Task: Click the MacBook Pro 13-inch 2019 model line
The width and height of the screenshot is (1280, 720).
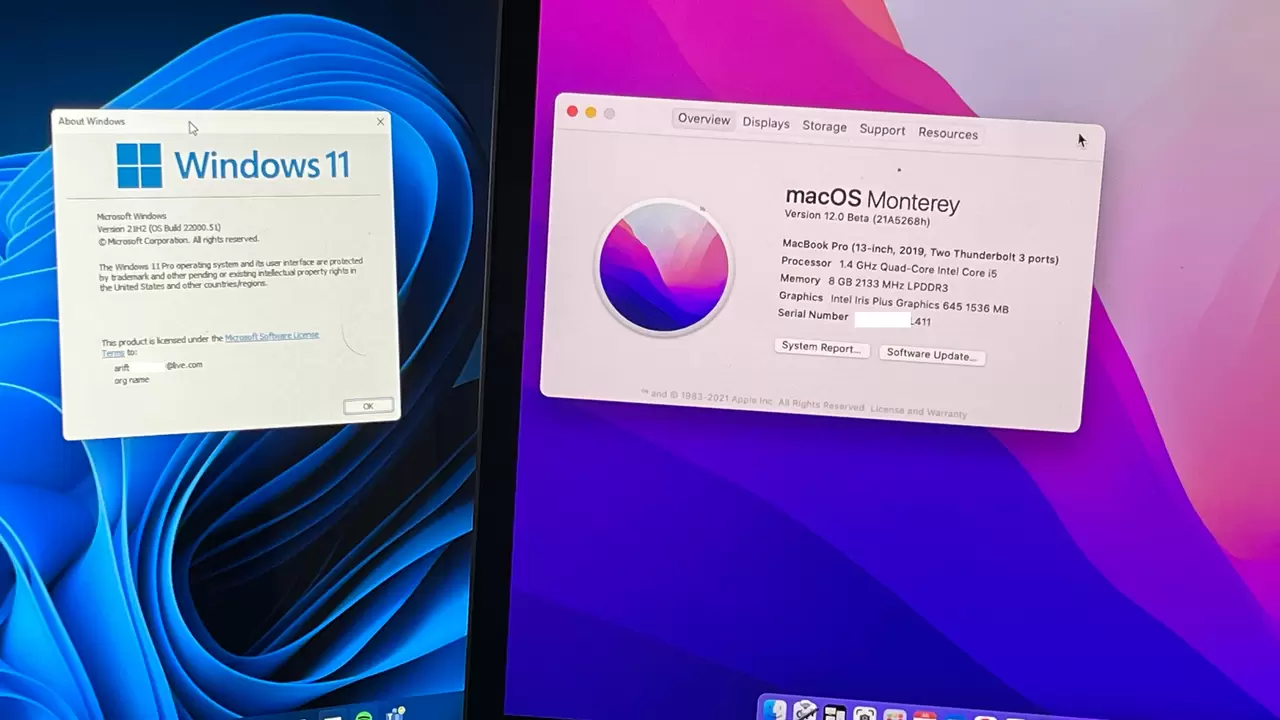Action: [920, 251]
